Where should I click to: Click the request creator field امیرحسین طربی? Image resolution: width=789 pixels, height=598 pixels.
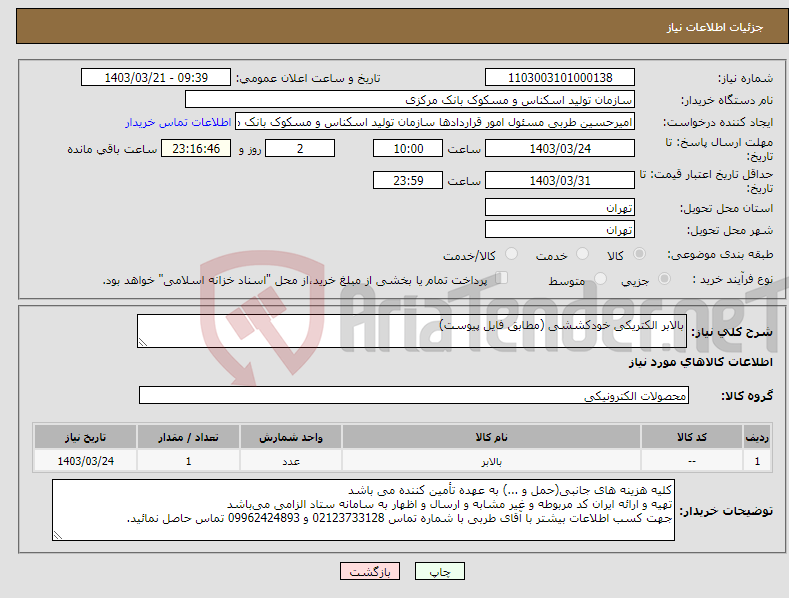pyautogui.click(x=435, y=122)
